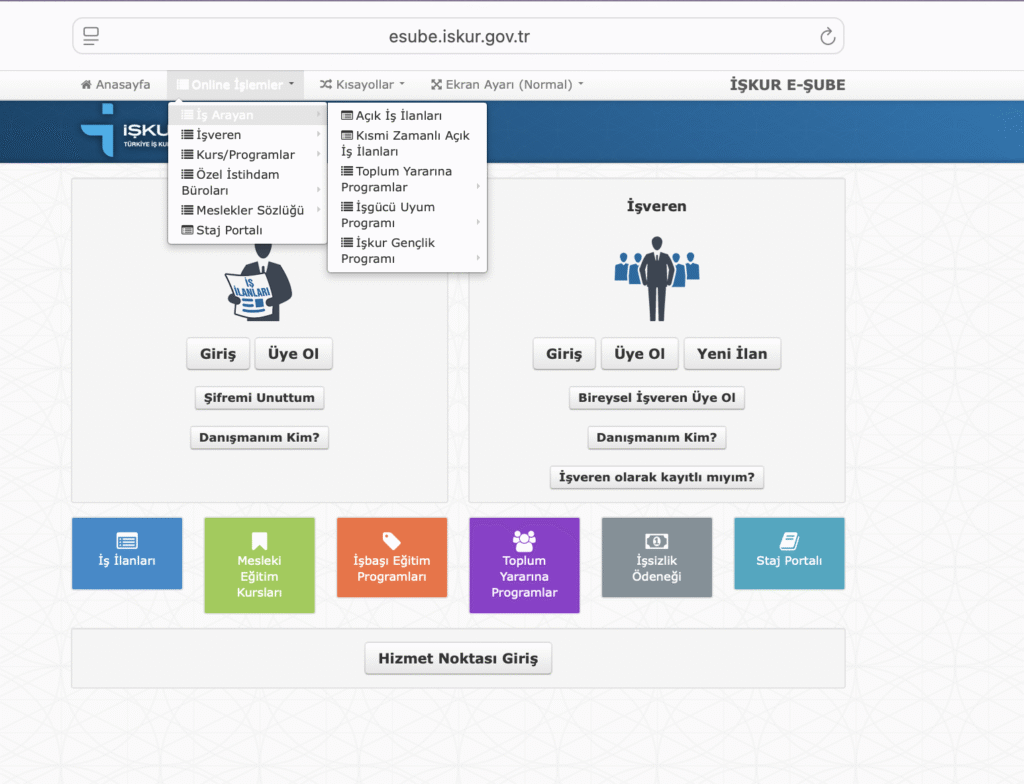The image size is (1024, 784).
Task: Click the address bar URL field
Action: tap(458, 37)
